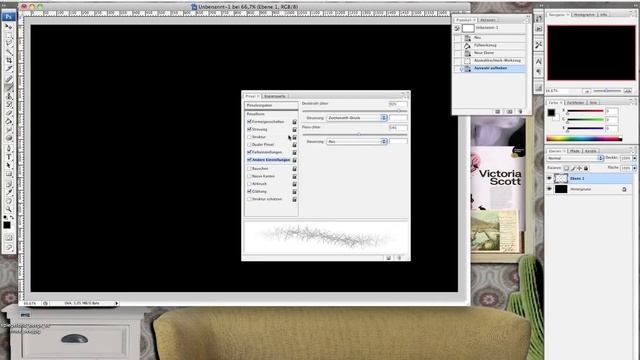Click trash icon in the Protokoll panel

coord(520,111)
